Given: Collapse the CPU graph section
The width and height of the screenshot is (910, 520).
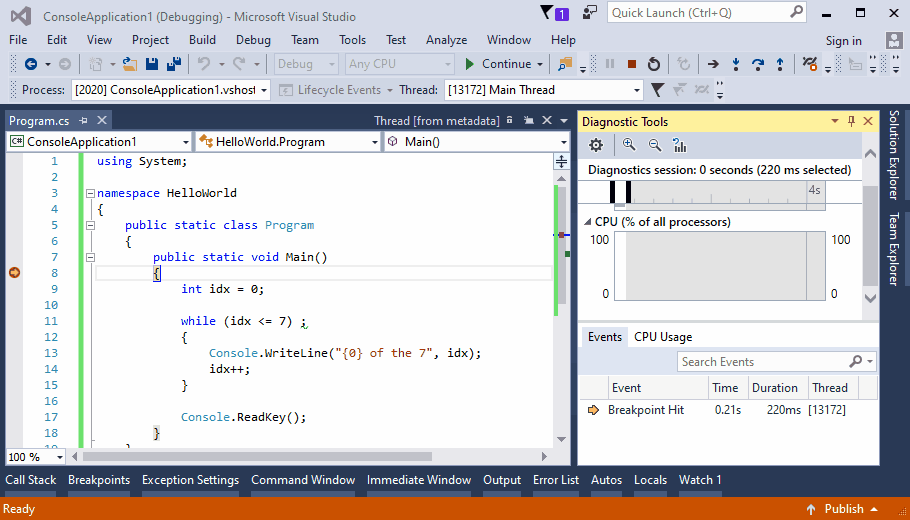Looking at the screenshot, I should pyautogui.click(x=587, y=222).
